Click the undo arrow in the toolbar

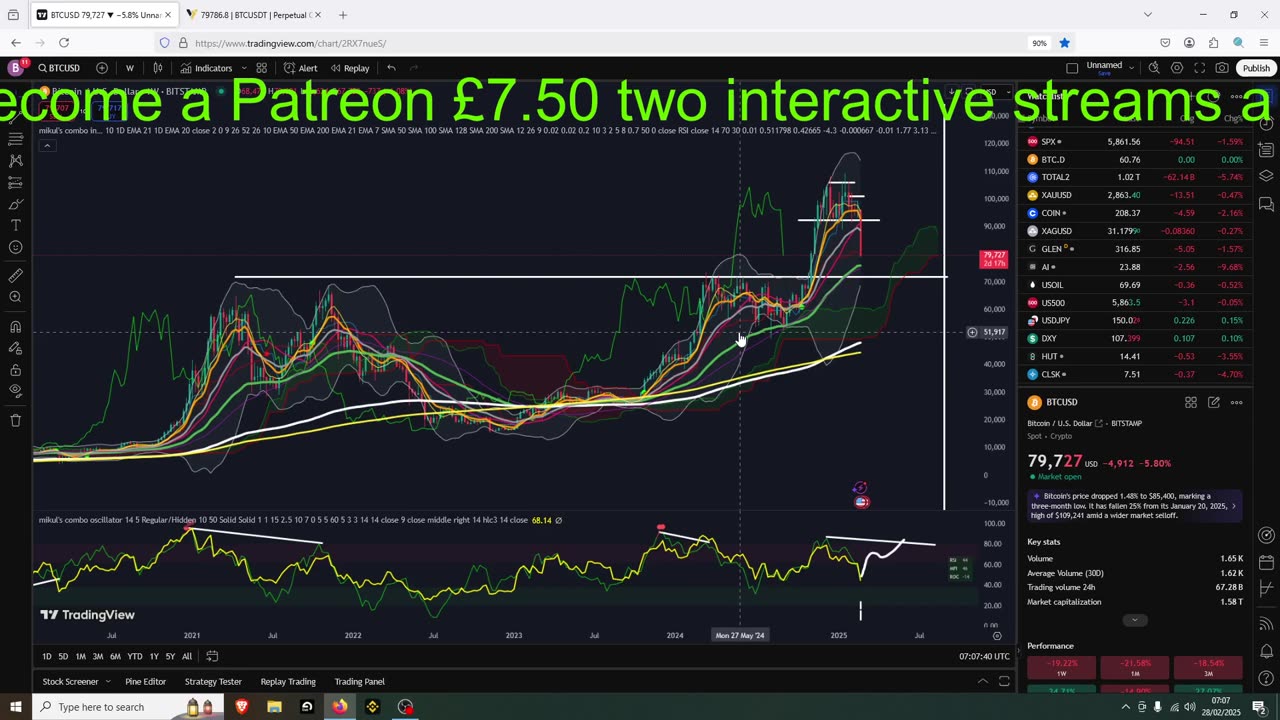tap(391, 68)
